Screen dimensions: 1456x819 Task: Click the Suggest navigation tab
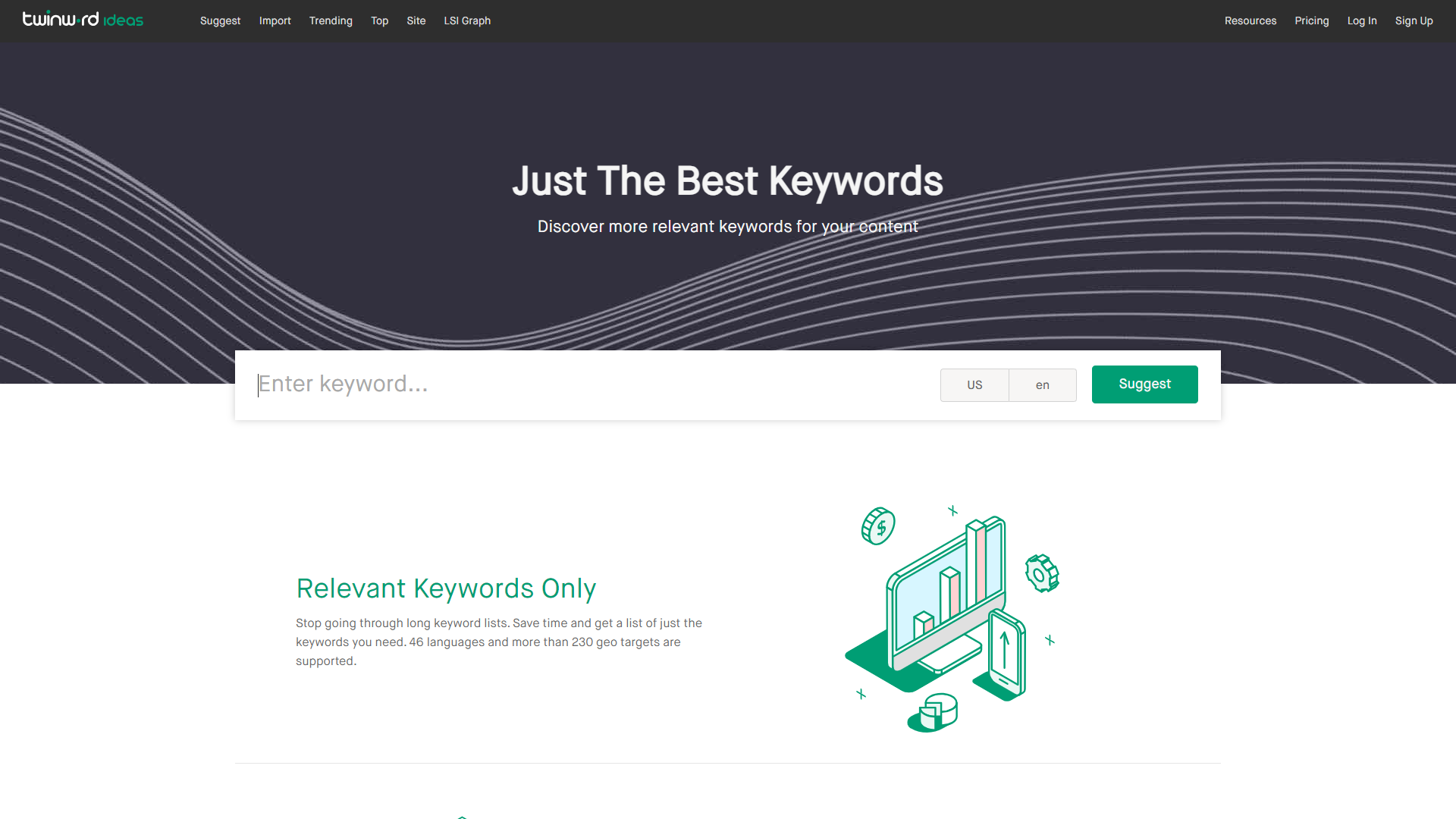tap(221, 21)
